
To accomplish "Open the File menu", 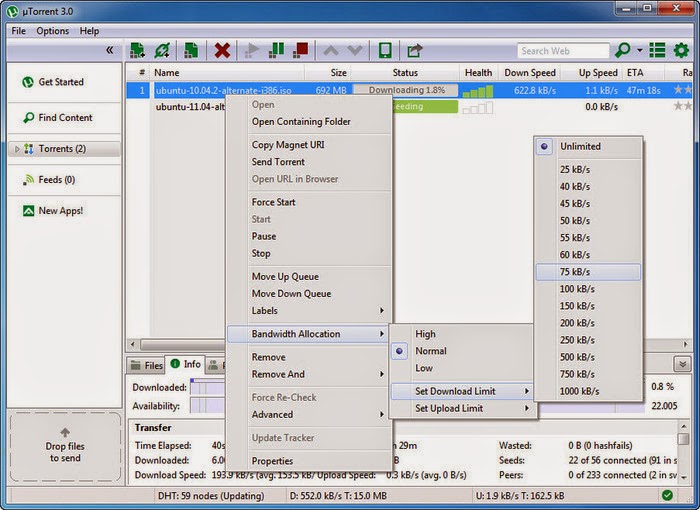I will [x=18, y=31].
